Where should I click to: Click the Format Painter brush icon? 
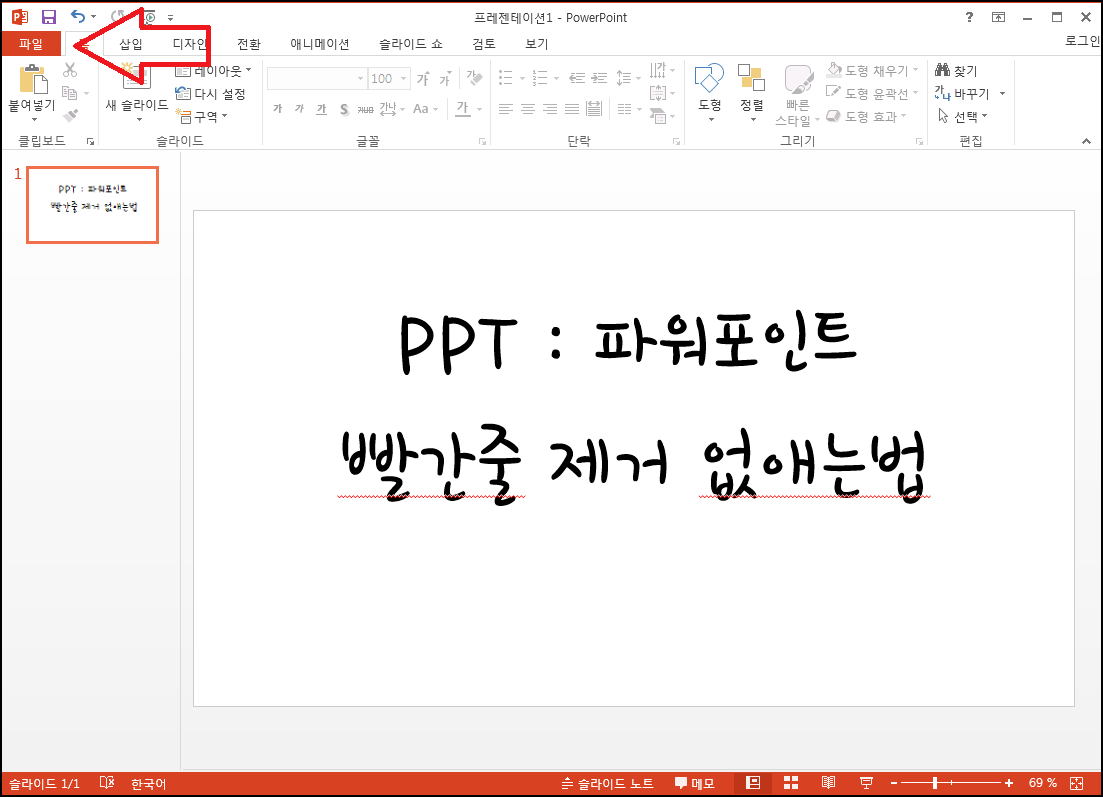(70, 115)
